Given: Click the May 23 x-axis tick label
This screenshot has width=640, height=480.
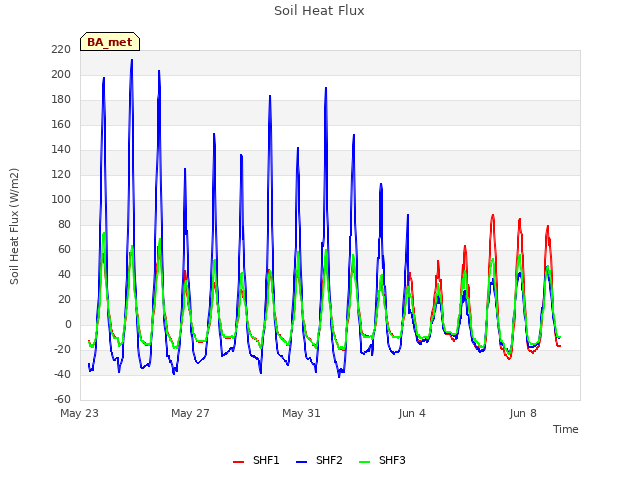Looking at the screenshot, I should [x=80, y=413].
